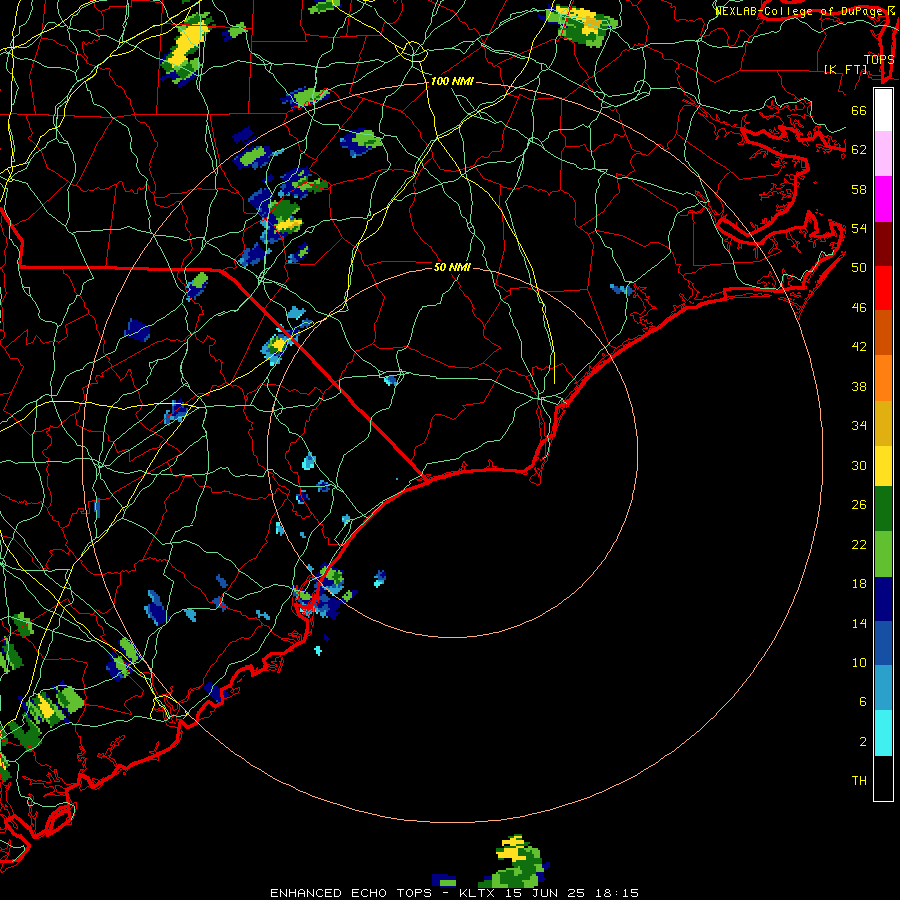This screenshot has width=900, height=900.
Task: Select the 50 NMI range ring label
Action: [x=452, y=267]
